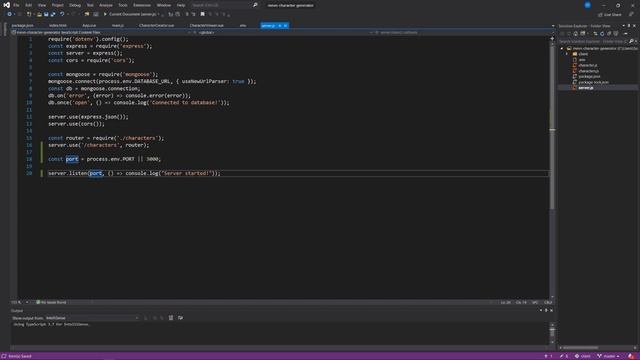Toggle Show All Files in Solution Explorer

tap(616, 33)
